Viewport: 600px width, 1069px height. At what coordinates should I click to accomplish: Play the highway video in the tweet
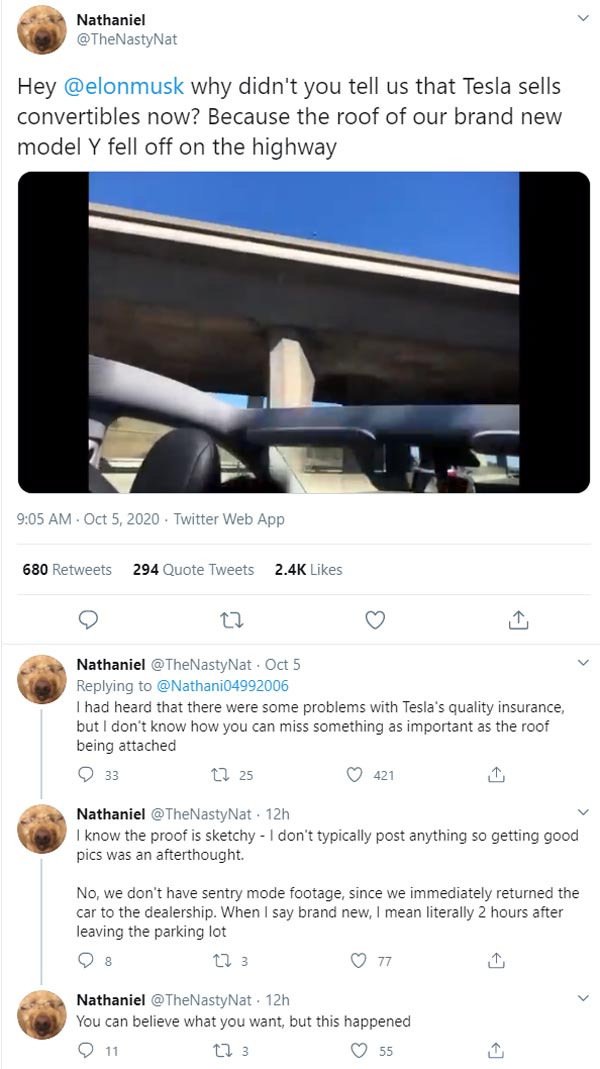[x=300, y=333]
